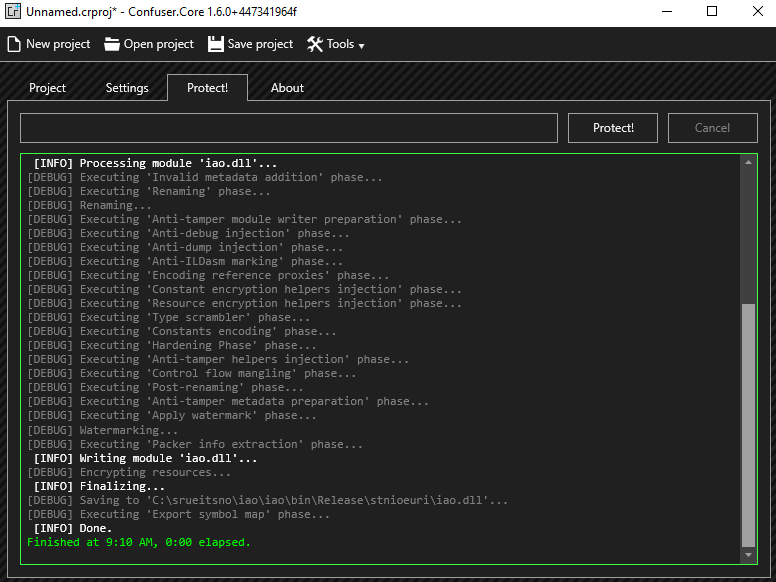
Task: Click the log scrollbar up arrow
Action: tap(748, 163)
